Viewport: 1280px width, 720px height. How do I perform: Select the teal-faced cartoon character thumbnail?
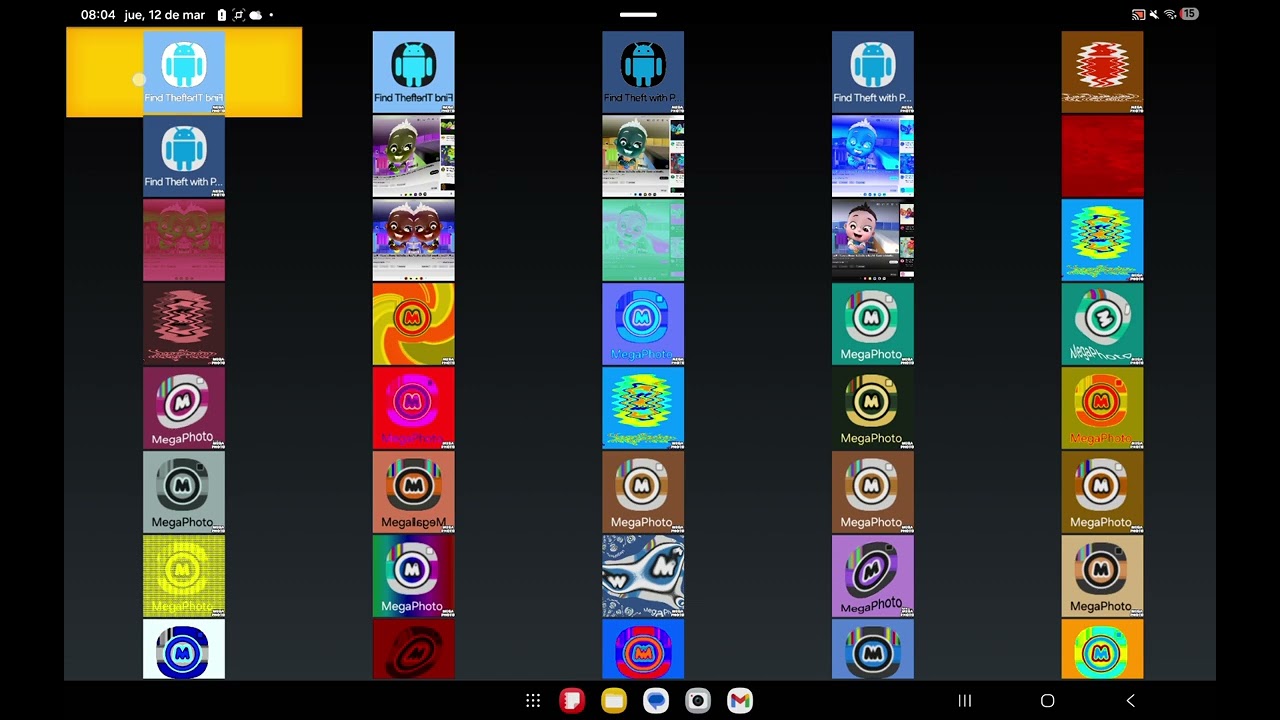(643, 156)
